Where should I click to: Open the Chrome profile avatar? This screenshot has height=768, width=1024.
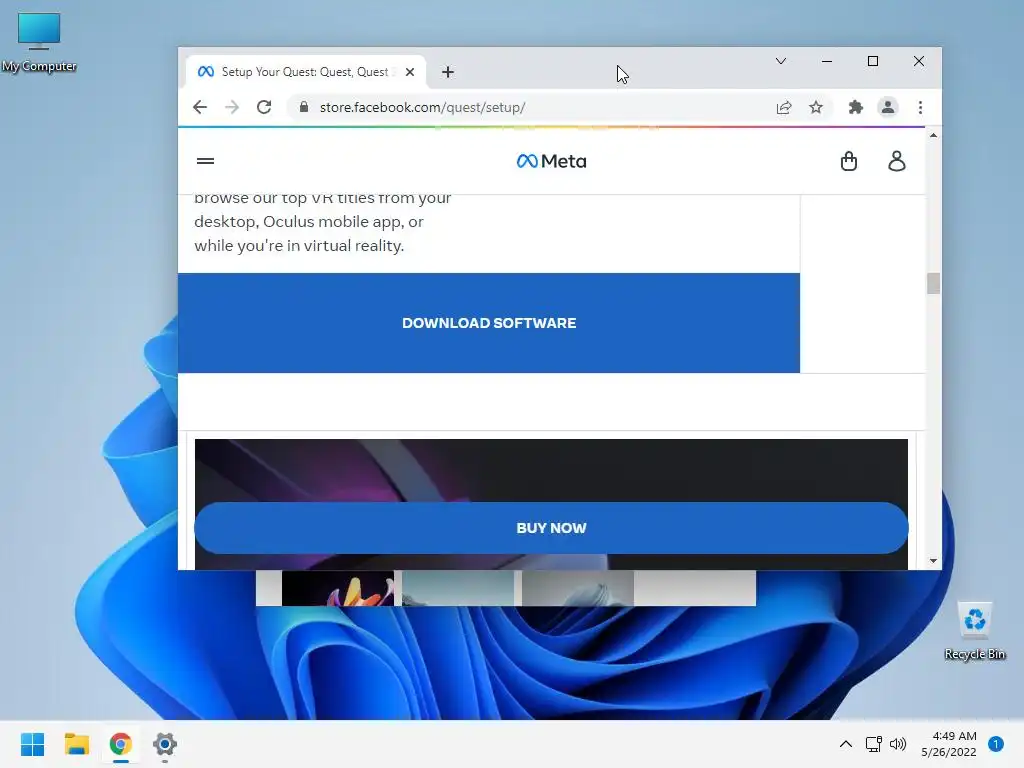888,107
